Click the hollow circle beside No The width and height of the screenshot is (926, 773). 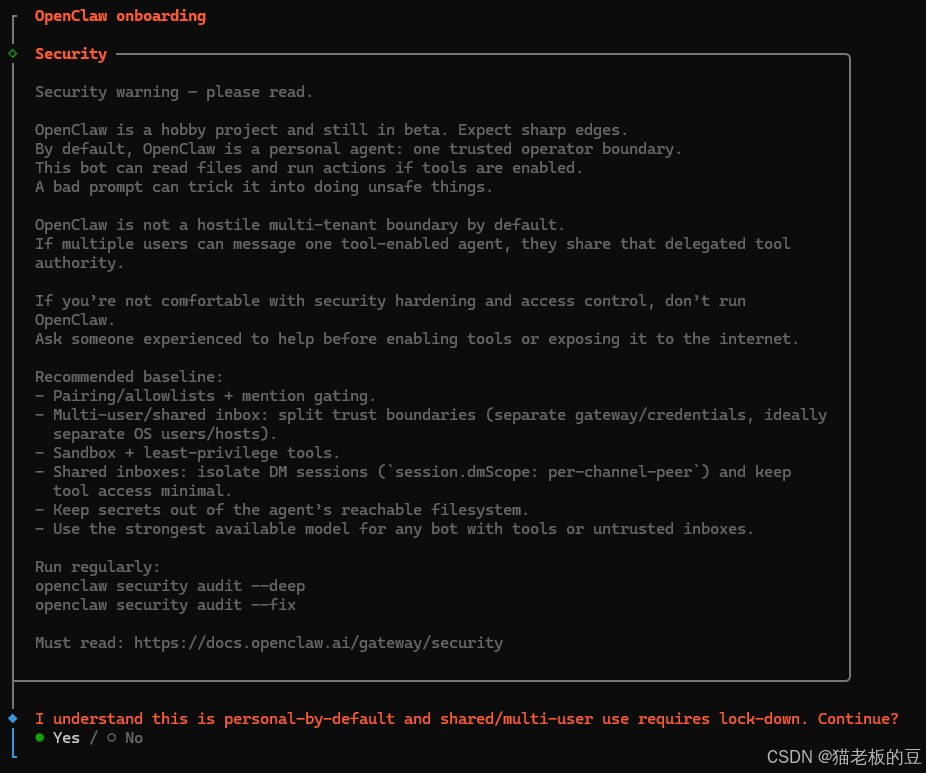(111, 738)
